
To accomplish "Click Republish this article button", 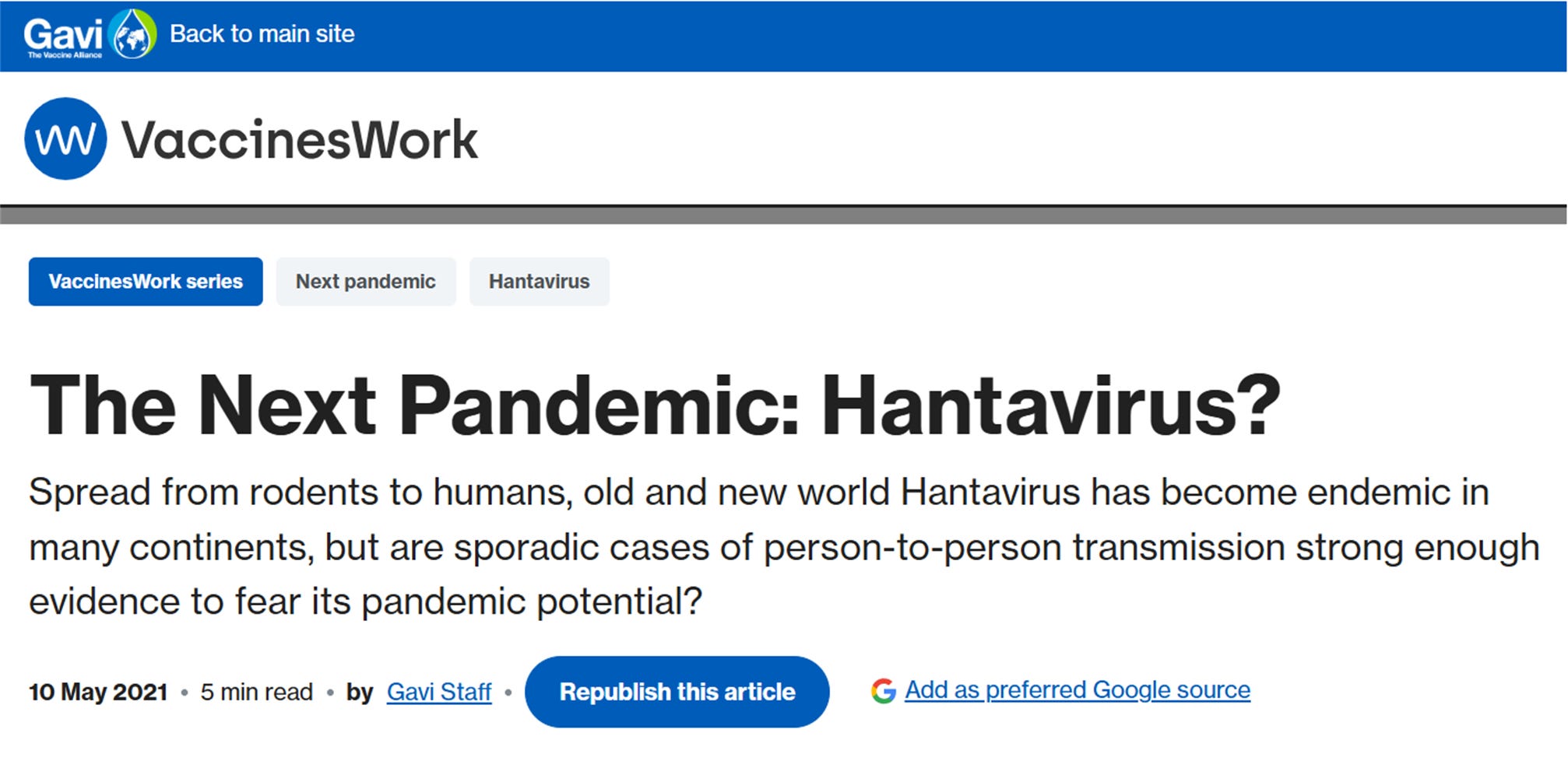I will pyautogui.click(x=677, y=692).
